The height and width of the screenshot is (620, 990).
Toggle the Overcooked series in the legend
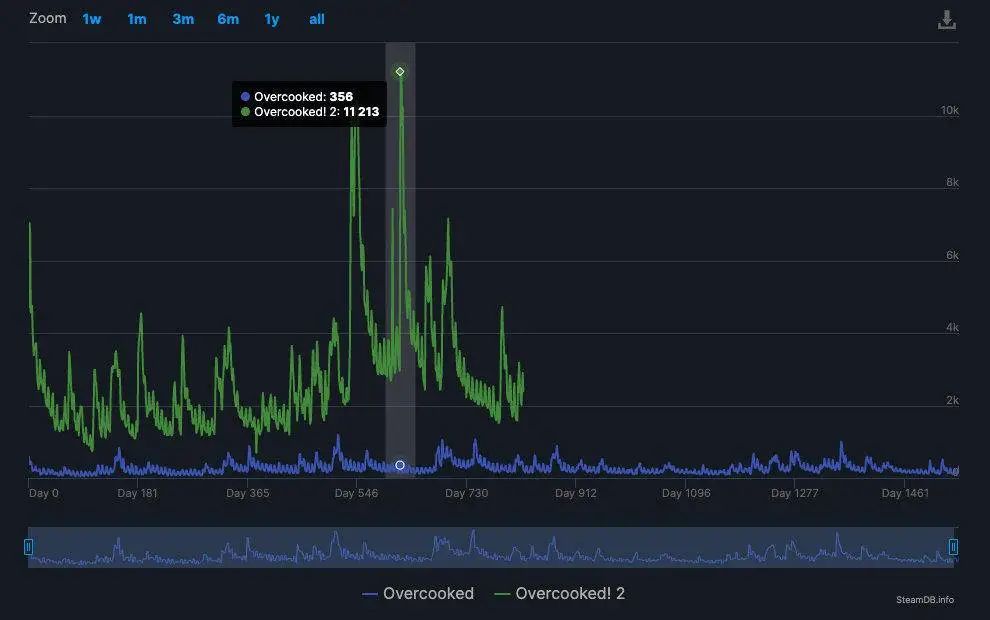coord(418,593)
